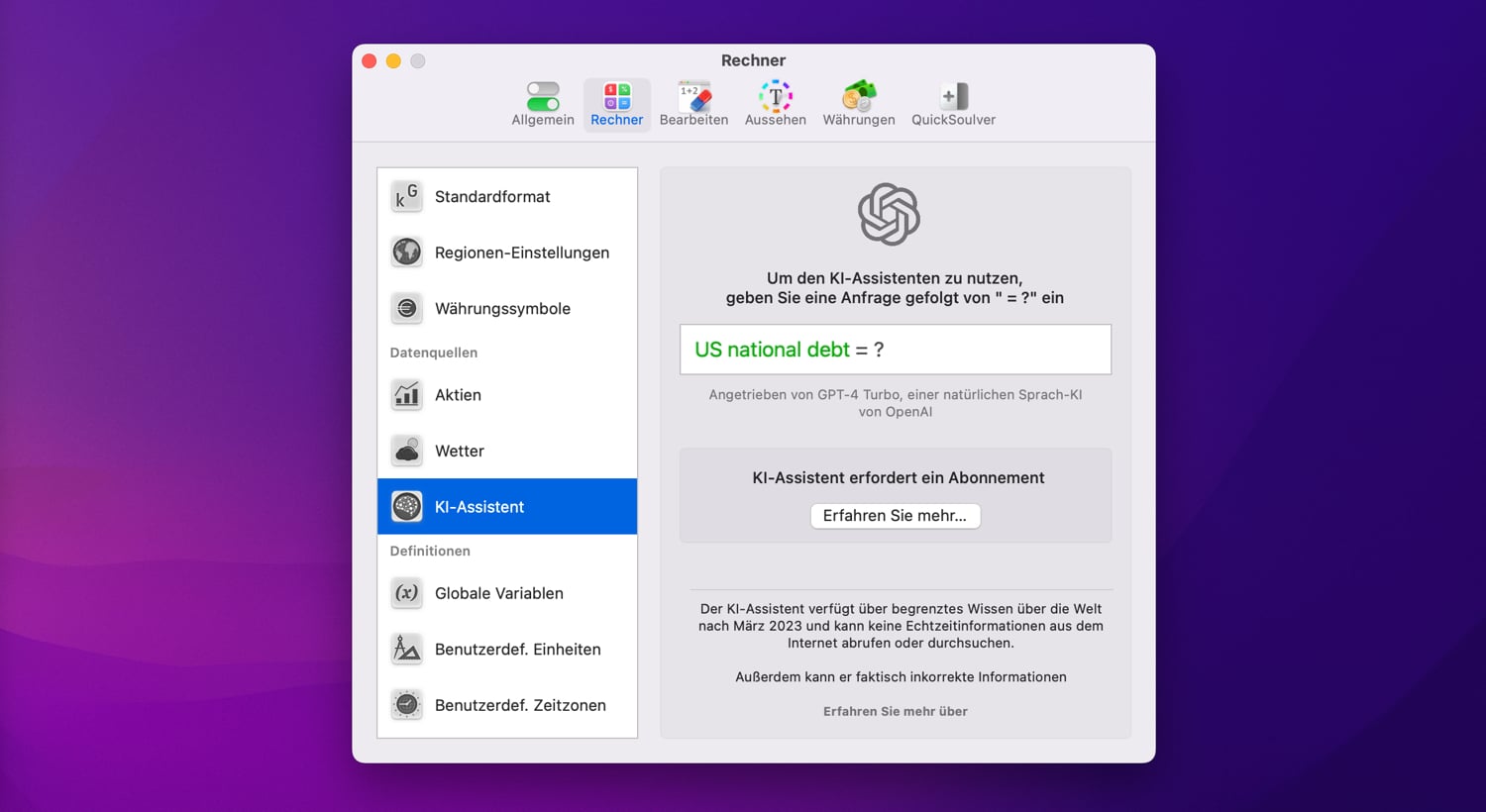The image size is (1486, 812).
Task: Click the Wetter cloud icon
Action: (406, 451)
